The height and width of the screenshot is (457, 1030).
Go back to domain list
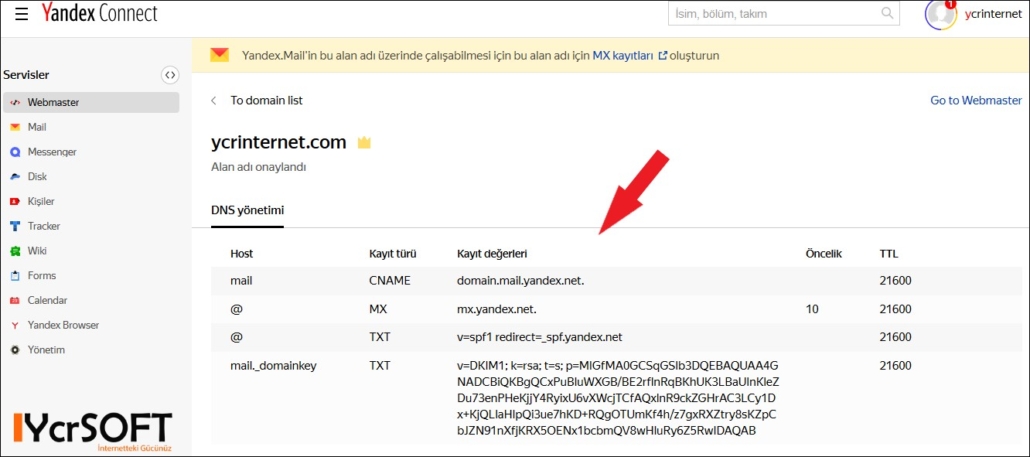266,100
